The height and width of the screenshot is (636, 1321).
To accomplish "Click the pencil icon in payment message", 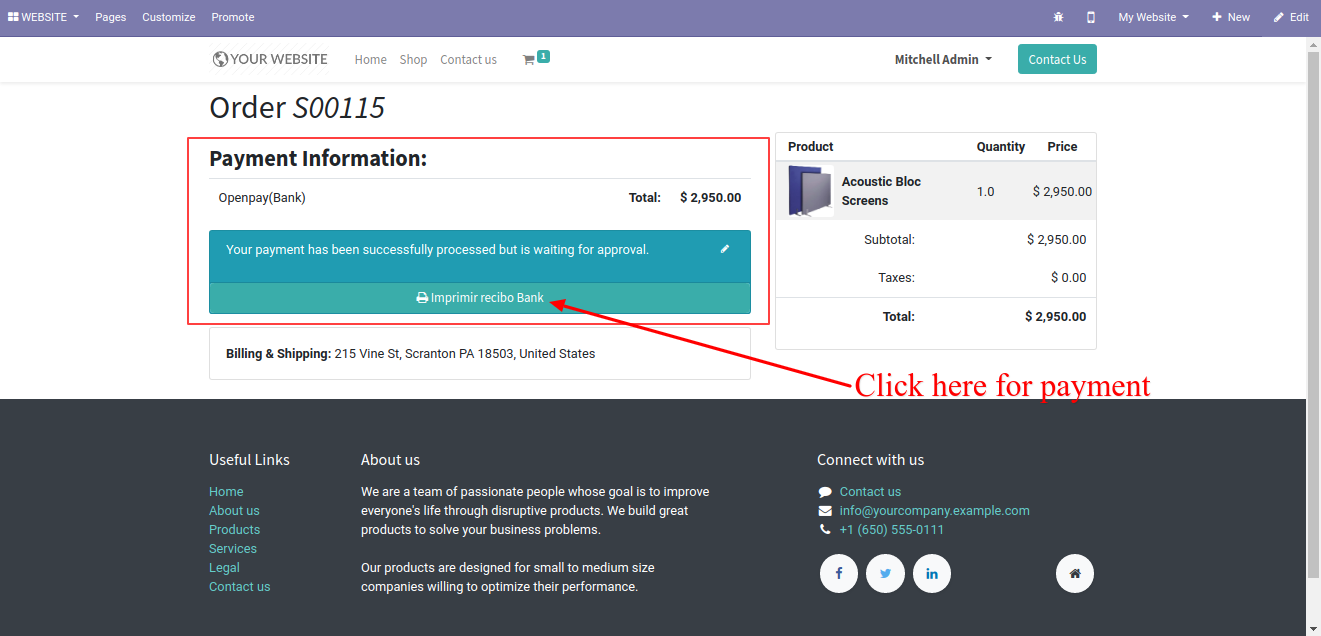I will [725, 249].
